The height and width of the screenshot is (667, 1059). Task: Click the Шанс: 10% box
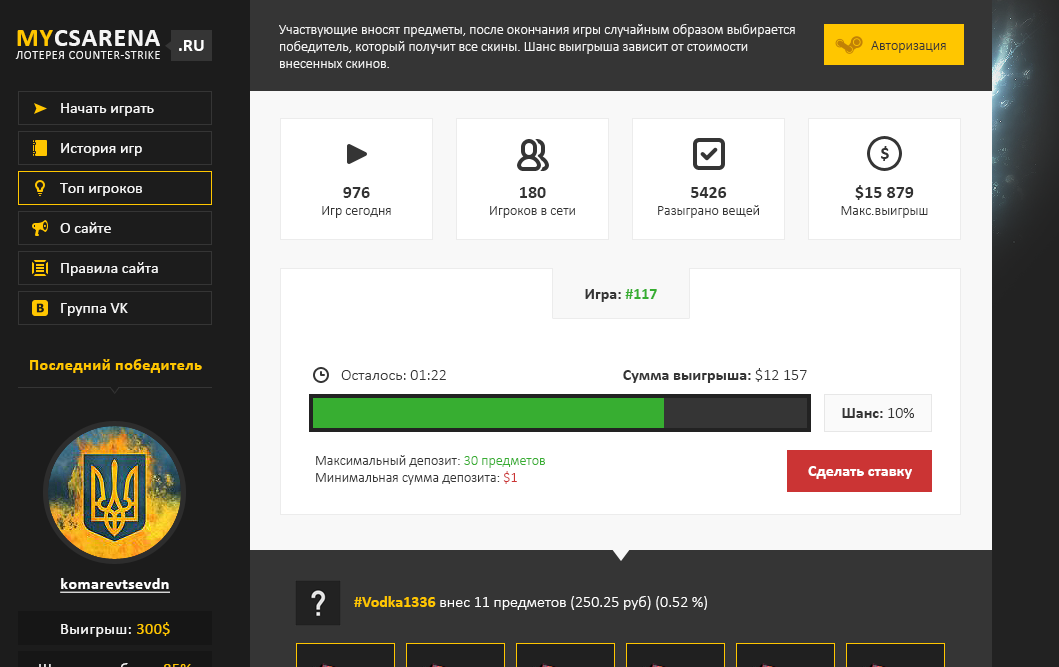(x=877, y=413)
